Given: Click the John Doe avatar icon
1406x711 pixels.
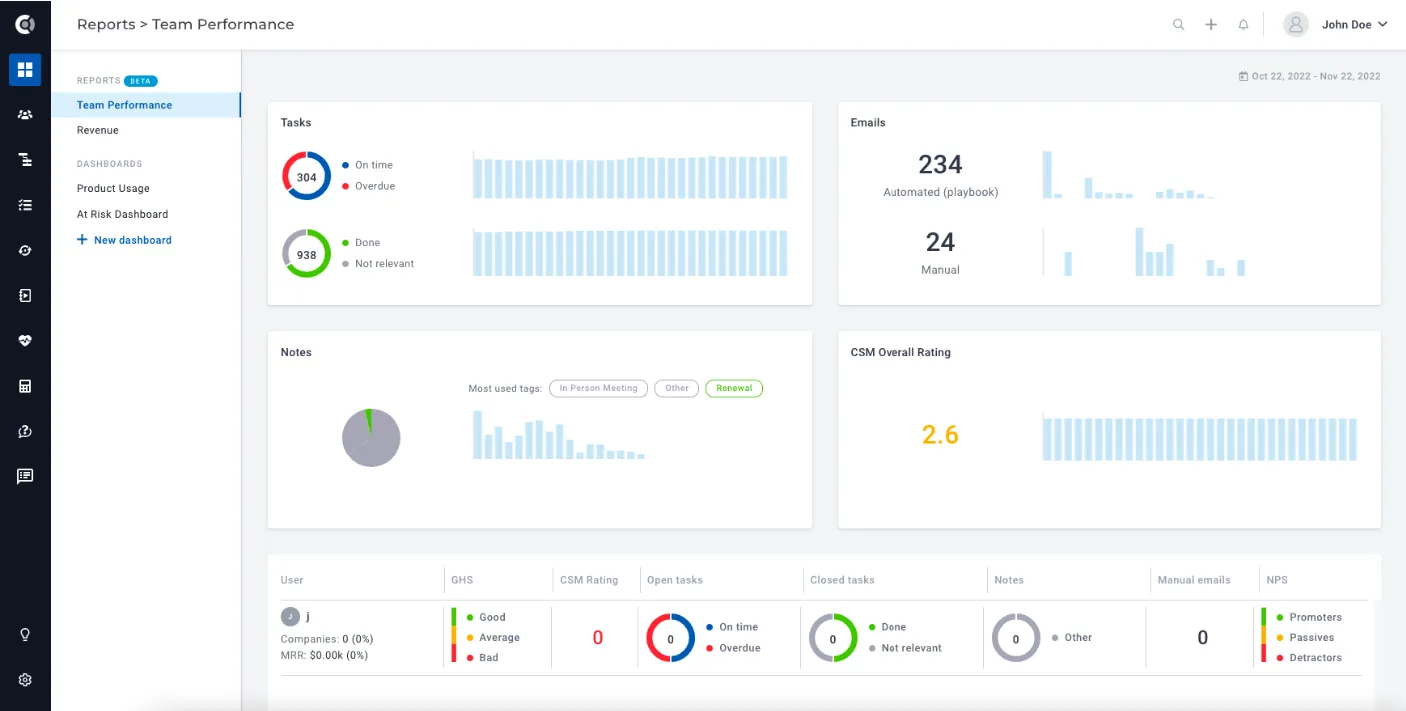Looking at the screenshot, I should click(x=1296, y=25).
